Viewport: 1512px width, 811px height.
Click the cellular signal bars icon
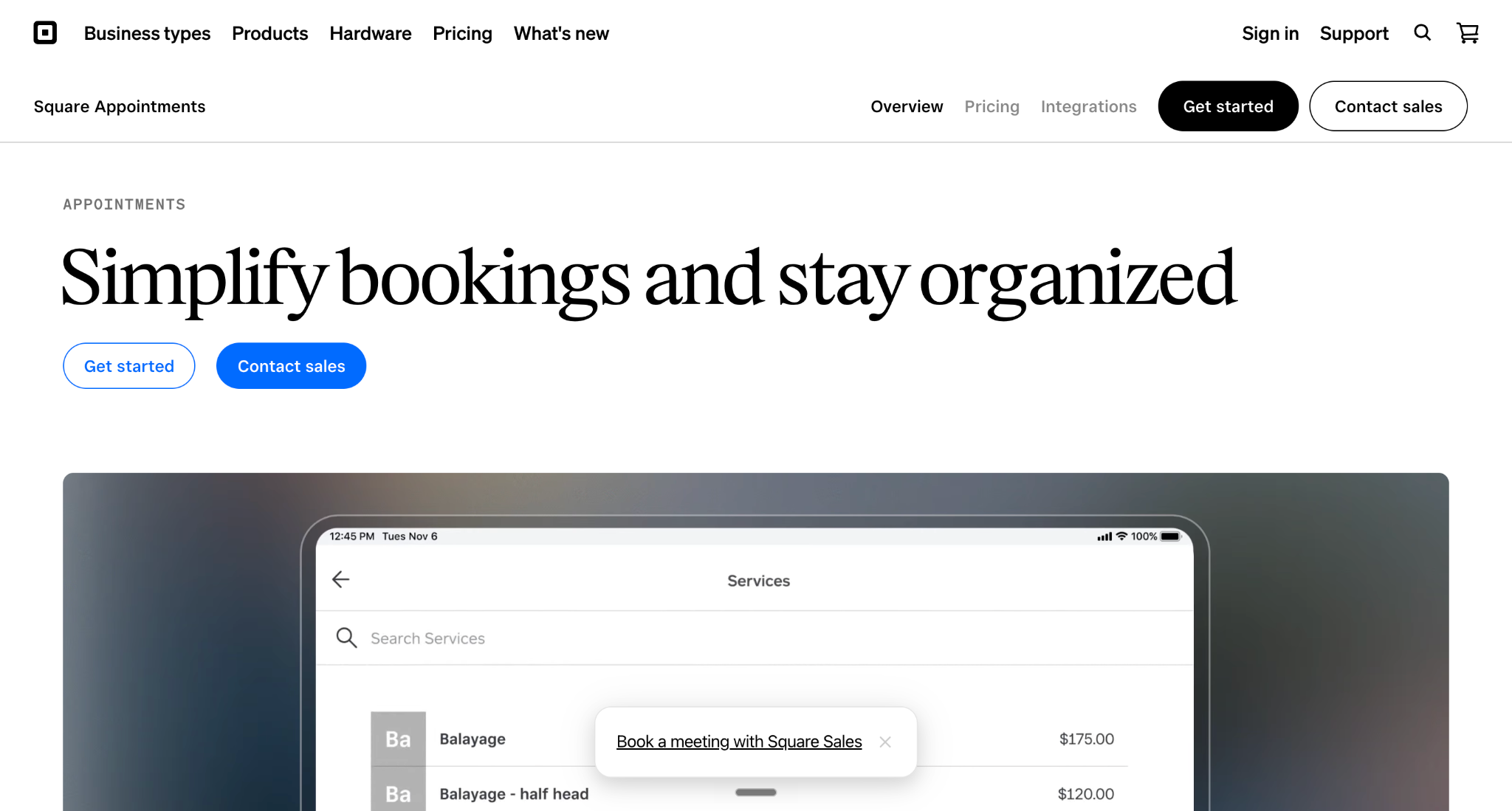pyautogui.click(x=1104, y=536)
